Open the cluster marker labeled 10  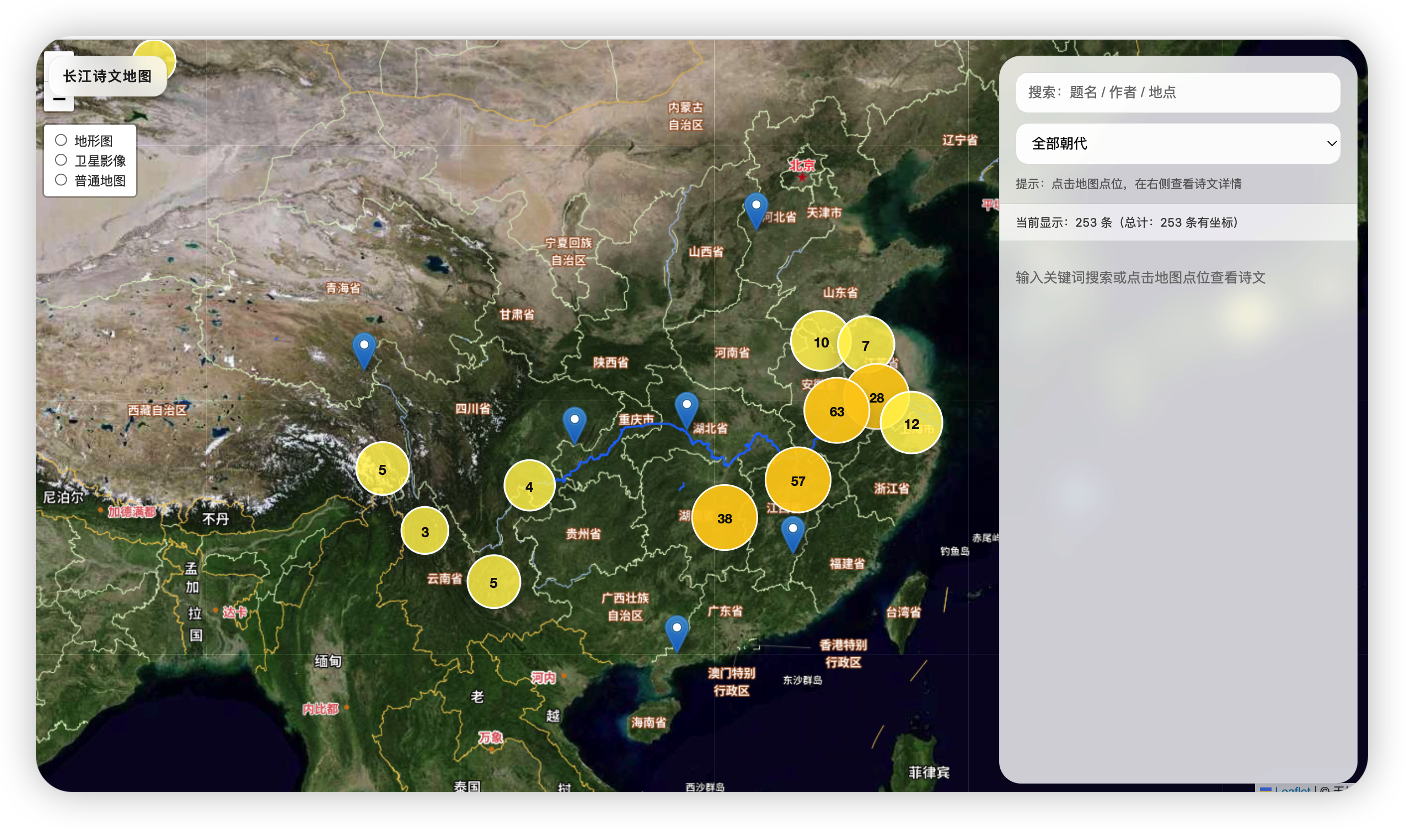(820, 342)
